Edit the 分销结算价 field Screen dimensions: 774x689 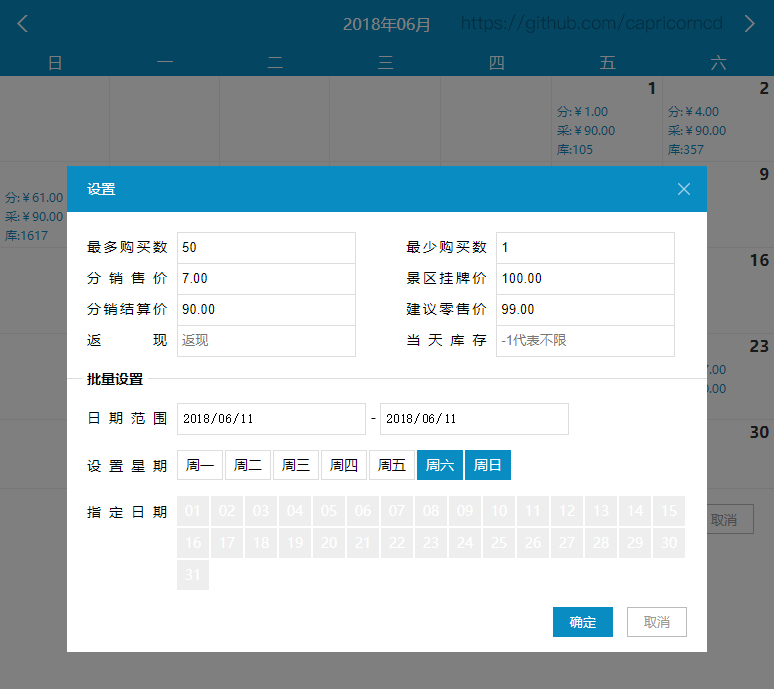click(x=266, y=310)
